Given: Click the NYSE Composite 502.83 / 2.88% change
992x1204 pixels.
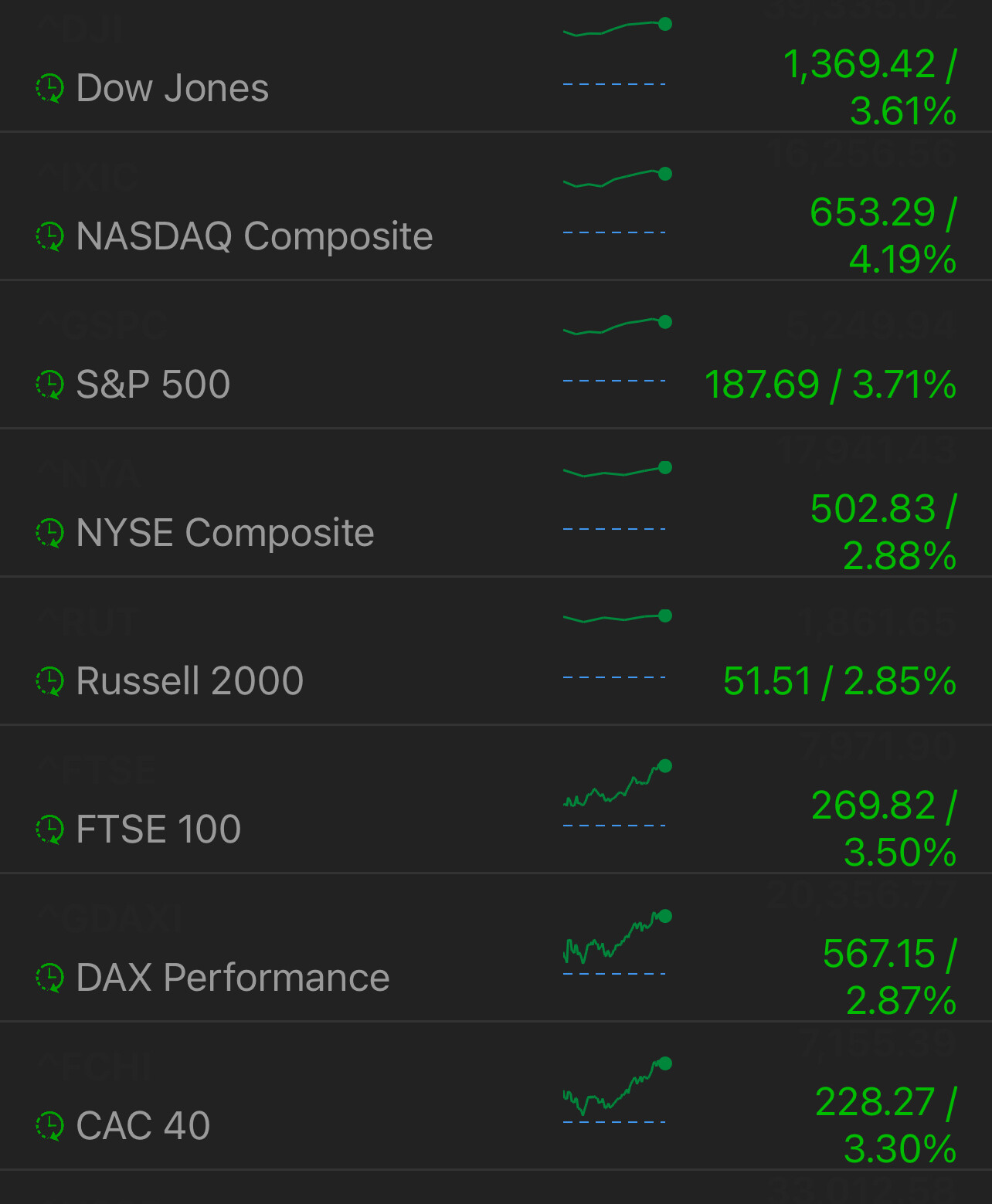Looking at the screenshot, I should [884, 532].
